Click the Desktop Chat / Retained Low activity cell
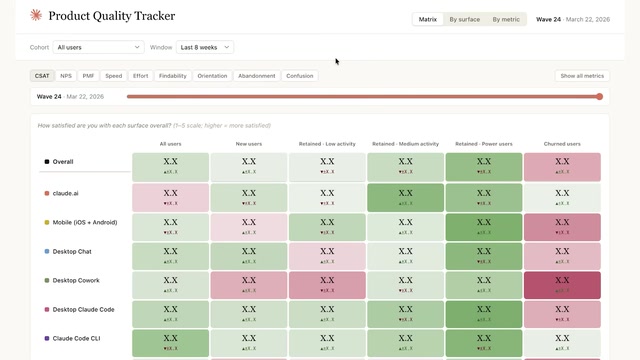 327,256
